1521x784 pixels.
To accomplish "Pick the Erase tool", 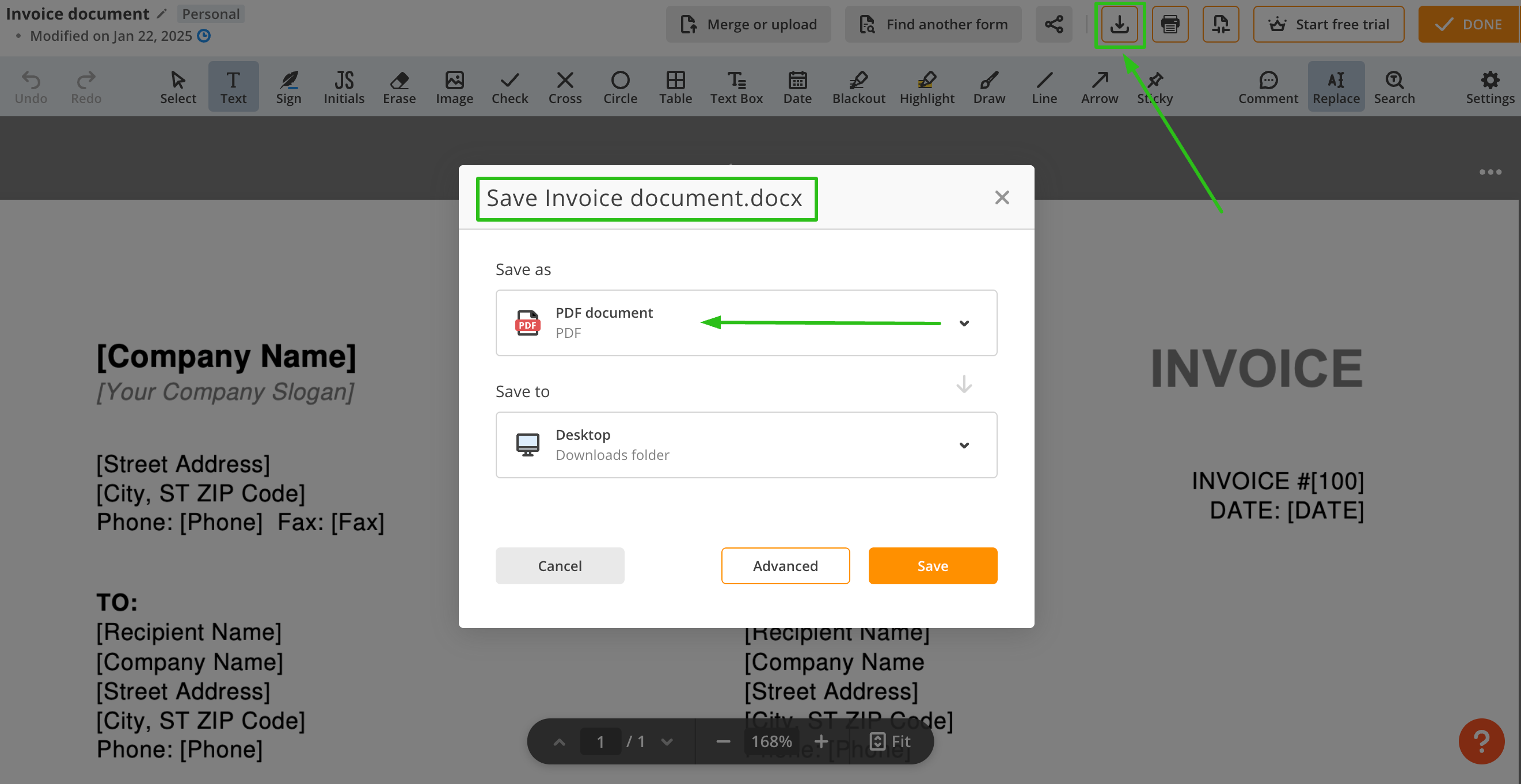I will click(x=399, y=87).
